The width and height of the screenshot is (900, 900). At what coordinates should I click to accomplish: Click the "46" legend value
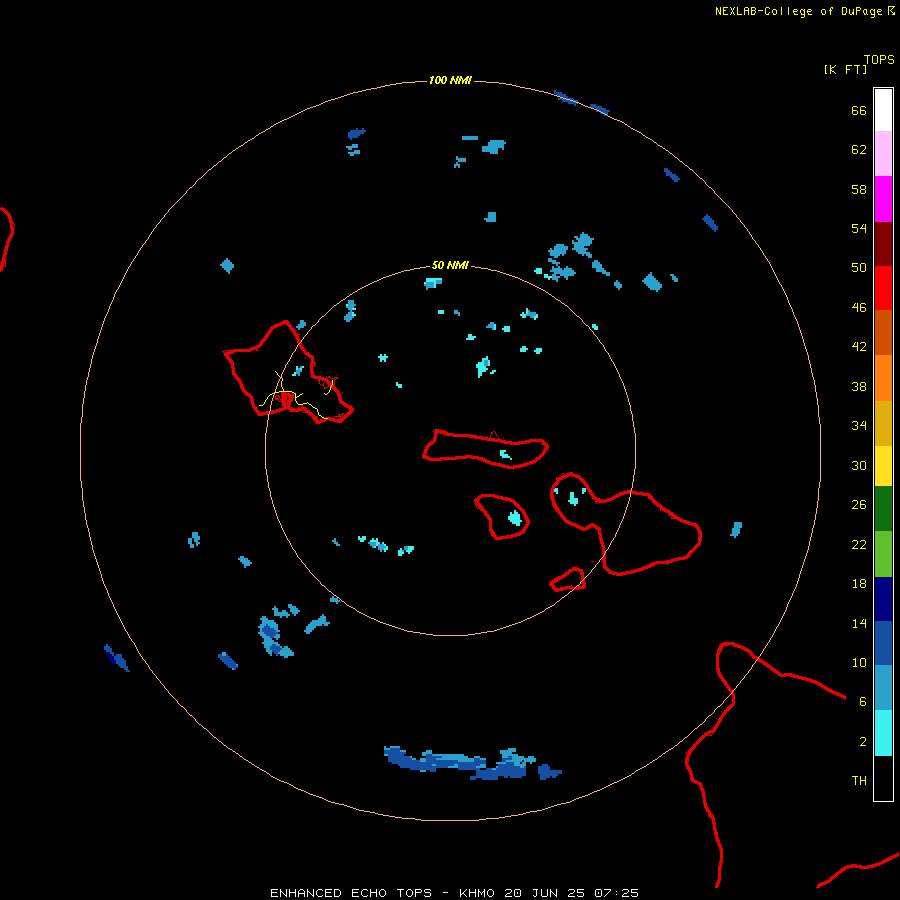pos(859,308)
